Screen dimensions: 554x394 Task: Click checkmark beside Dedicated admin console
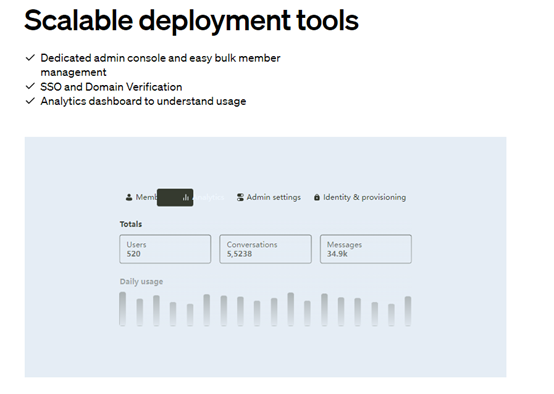(30, 58)
